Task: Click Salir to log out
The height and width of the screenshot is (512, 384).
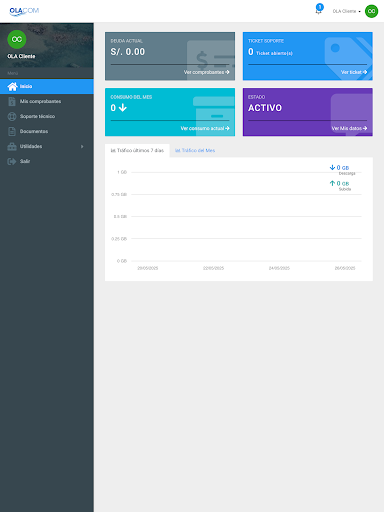Action: [47, 161]
